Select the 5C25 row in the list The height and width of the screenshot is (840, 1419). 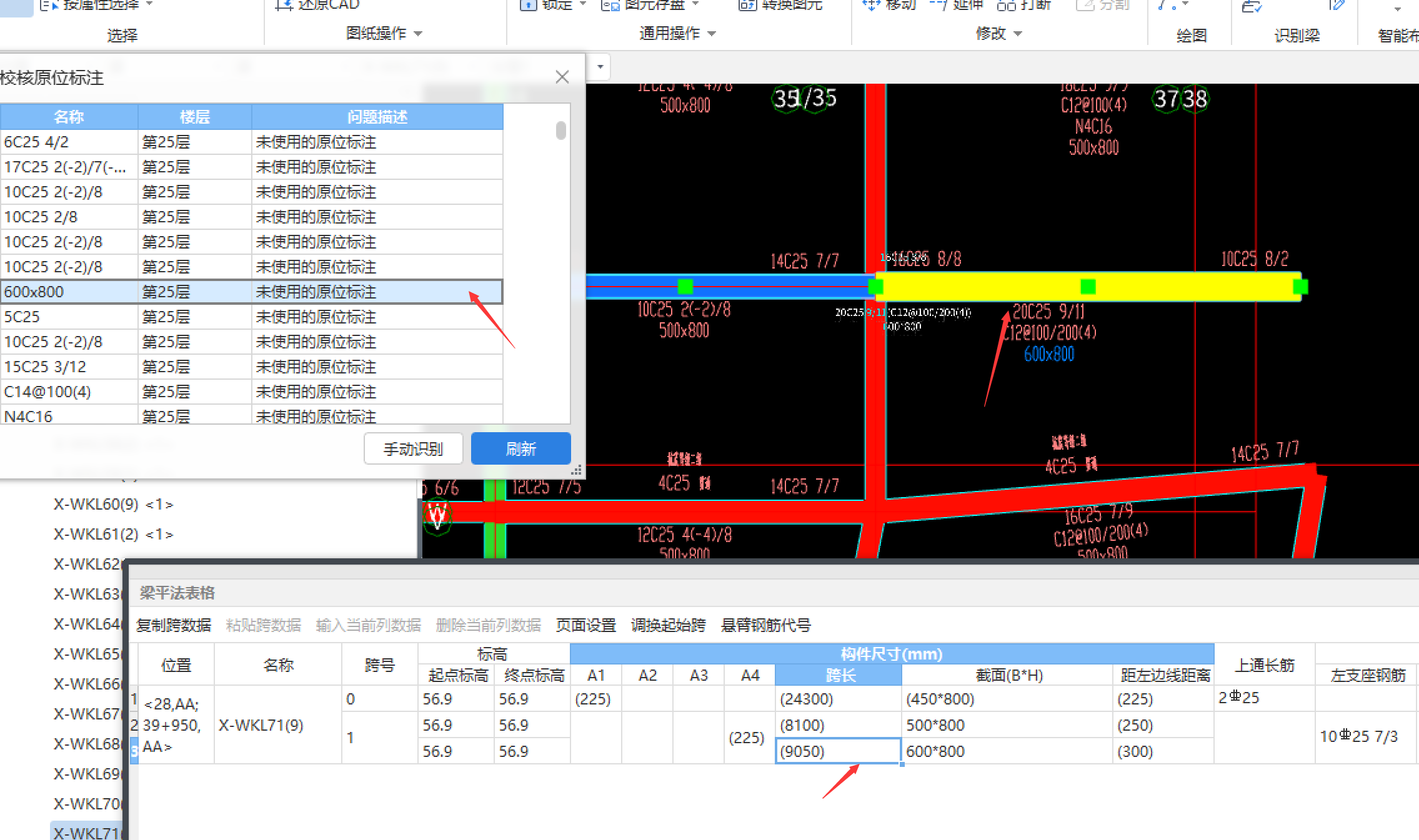(251, 317)
